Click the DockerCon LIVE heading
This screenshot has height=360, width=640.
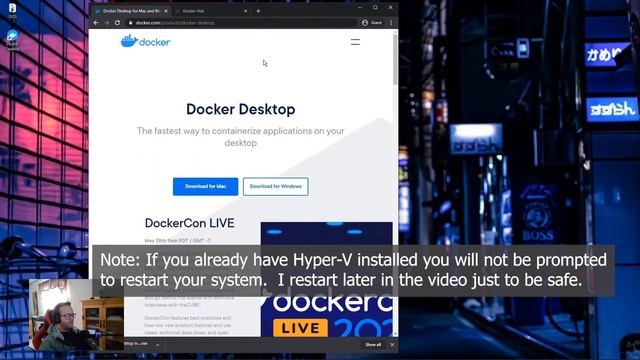190,223
